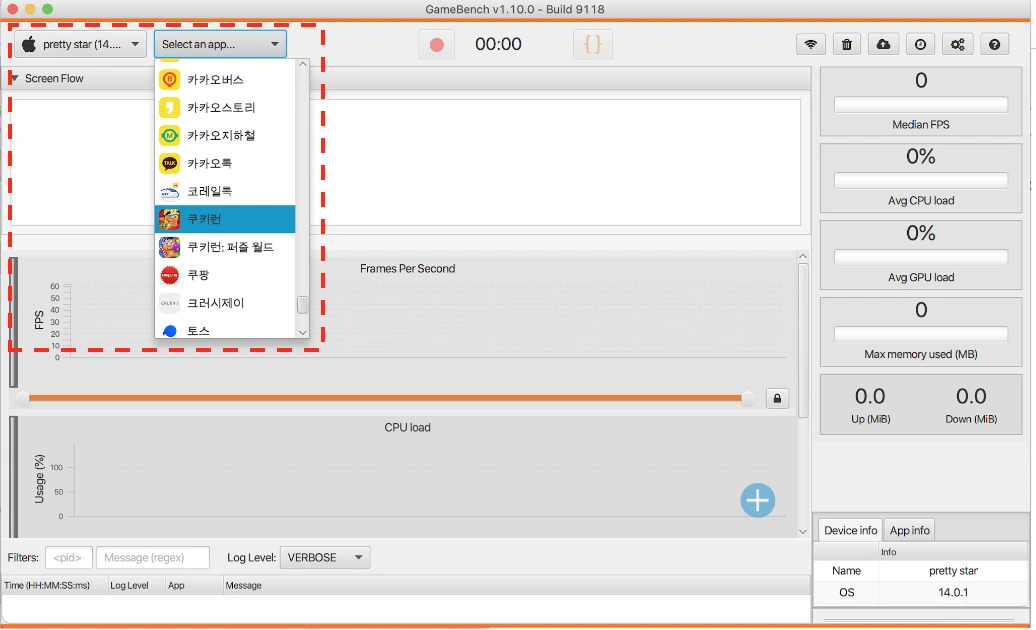Click the charts panel scroll up arrow
The image size is (1036, 630).
pyautogui.click(x=803, y=256)
